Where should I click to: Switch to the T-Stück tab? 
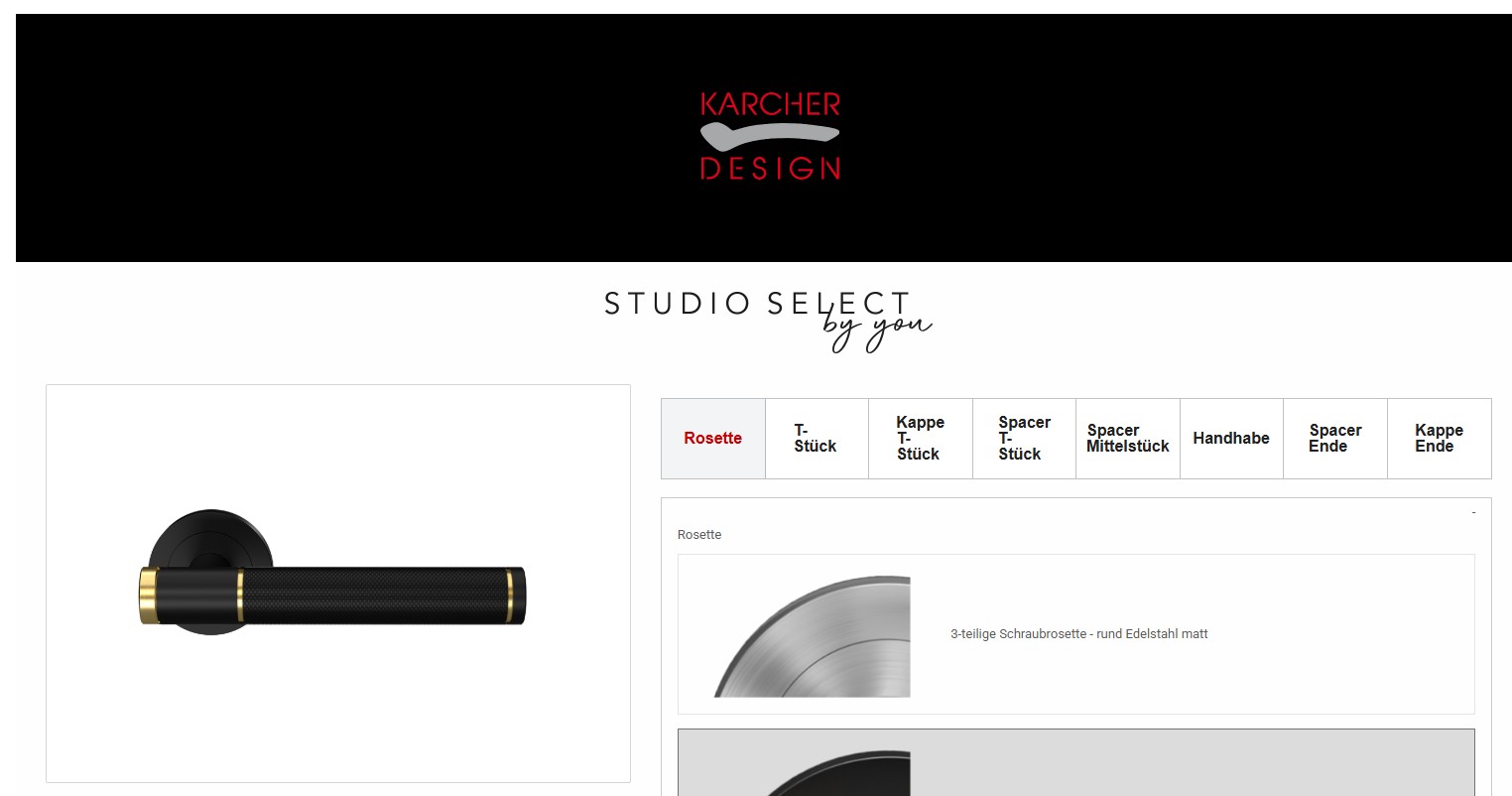tap(817, 439)
